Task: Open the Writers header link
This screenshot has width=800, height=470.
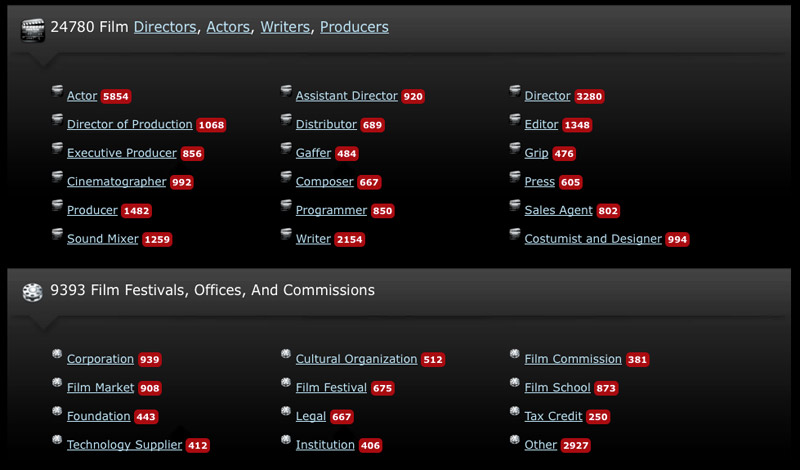Action: point(285,27)
